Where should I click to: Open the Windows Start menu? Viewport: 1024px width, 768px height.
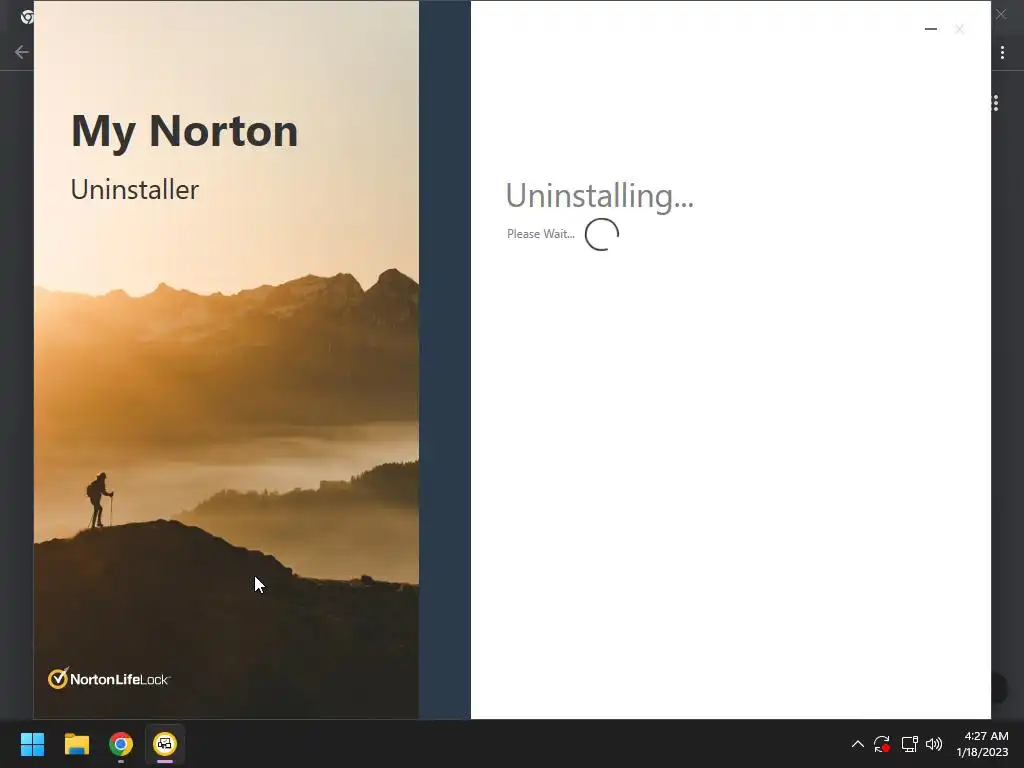pos(32,744)
